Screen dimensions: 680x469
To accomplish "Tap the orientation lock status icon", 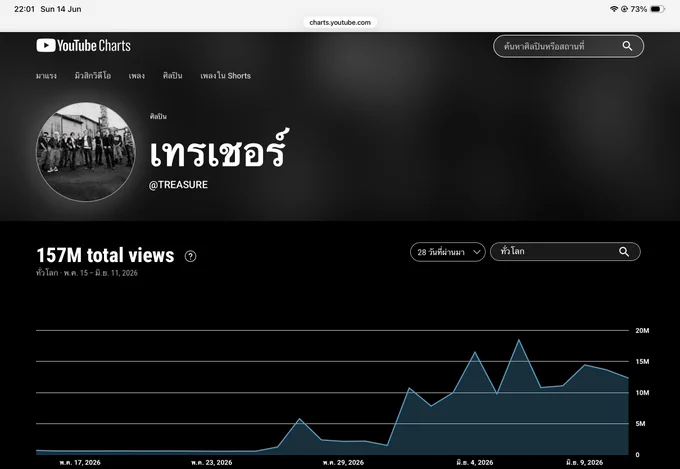I will tap(624, 9).
